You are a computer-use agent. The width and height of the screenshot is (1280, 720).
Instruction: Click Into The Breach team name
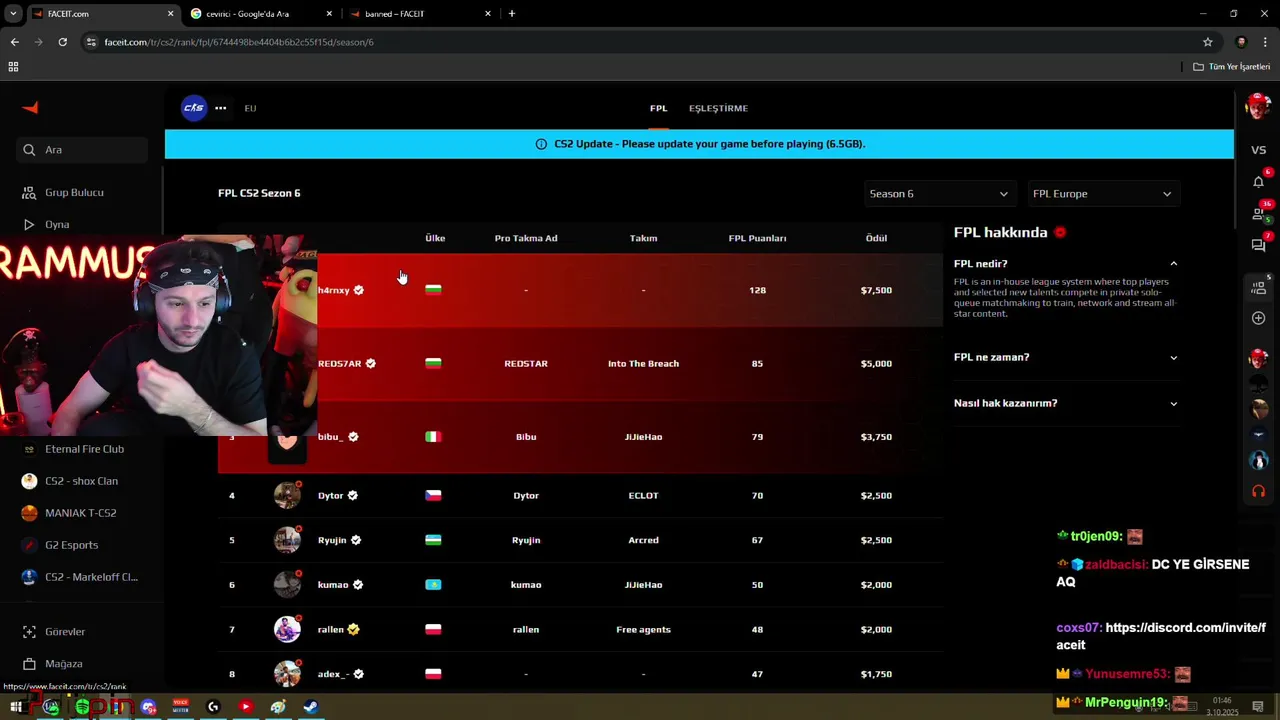643,363
